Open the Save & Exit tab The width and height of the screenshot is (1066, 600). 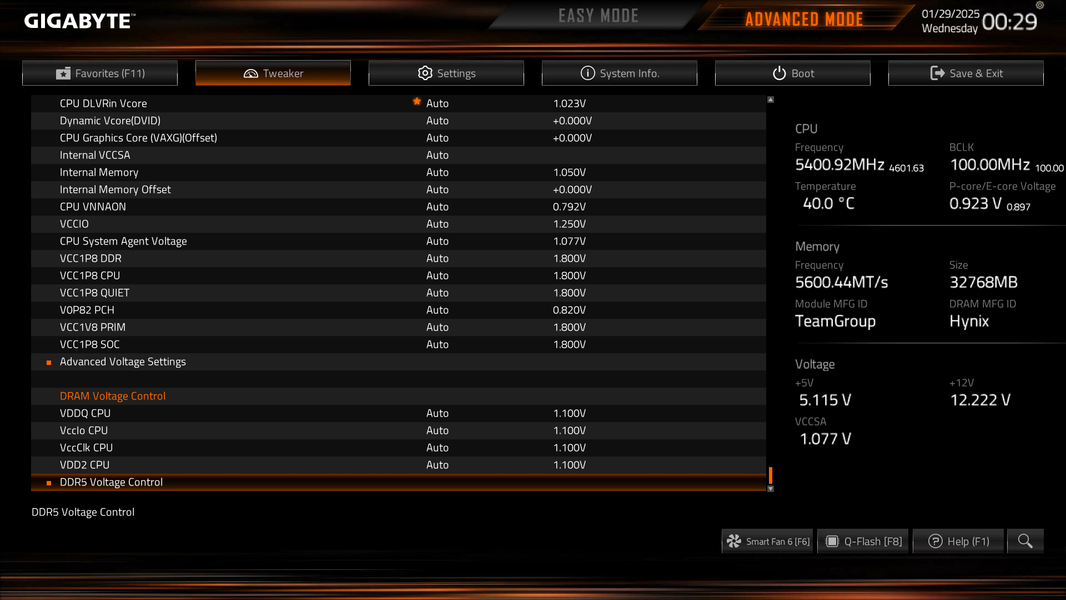click(965, 73)
